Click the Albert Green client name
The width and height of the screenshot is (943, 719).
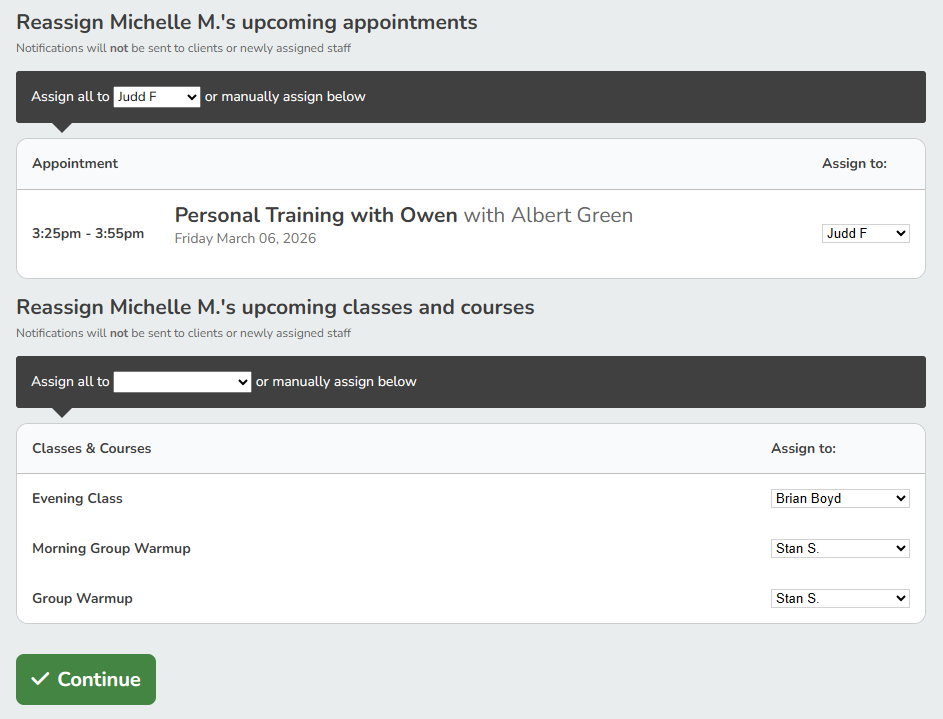pyautogui.click(x=571, y=215)
